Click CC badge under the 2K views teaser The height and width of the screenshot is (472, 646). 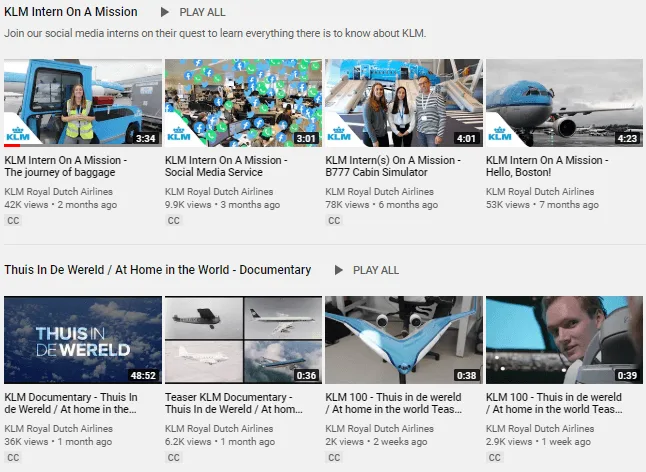coord(334,458)
